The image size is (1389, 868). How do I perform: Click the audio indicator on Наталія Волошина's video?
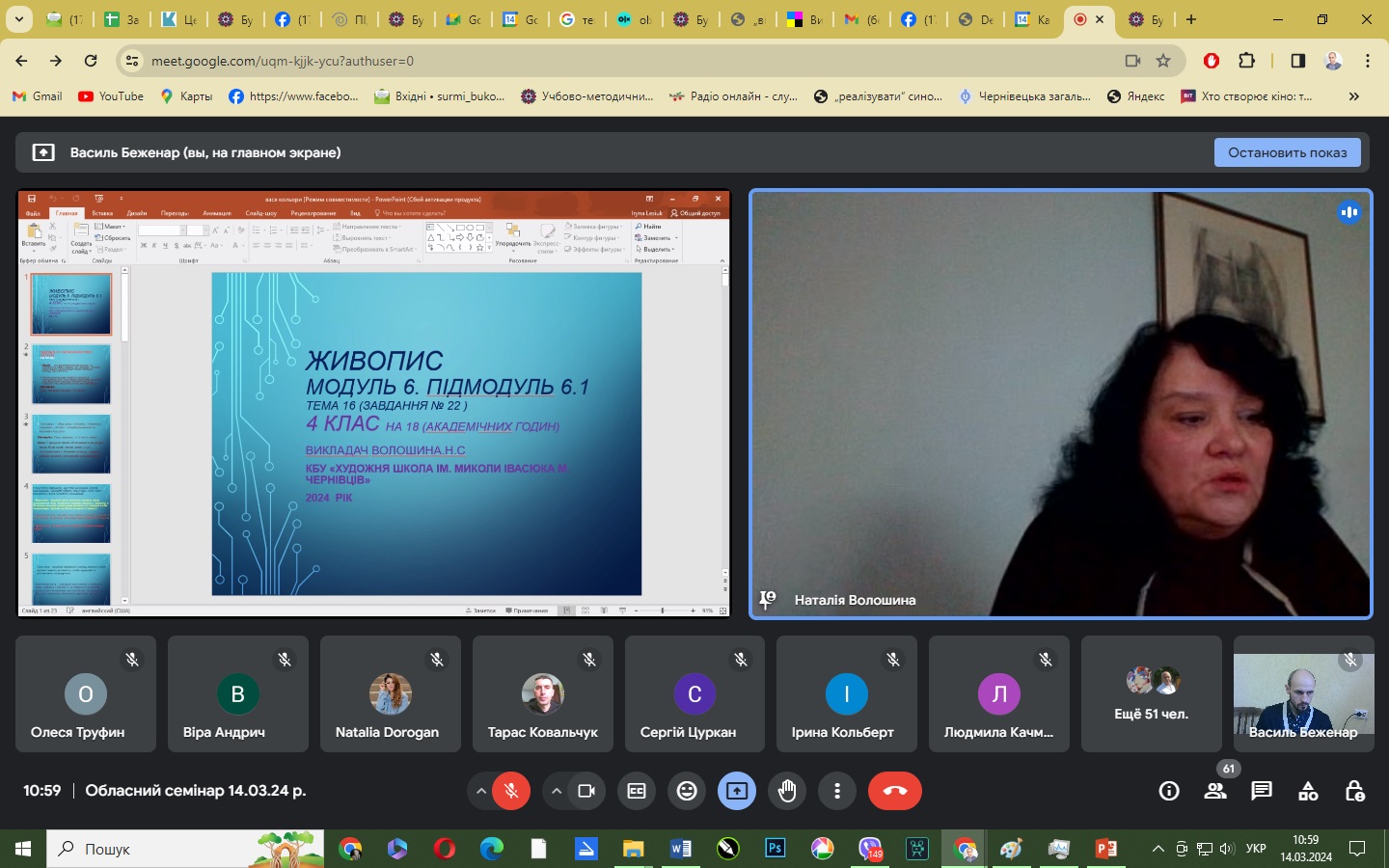1348,212
